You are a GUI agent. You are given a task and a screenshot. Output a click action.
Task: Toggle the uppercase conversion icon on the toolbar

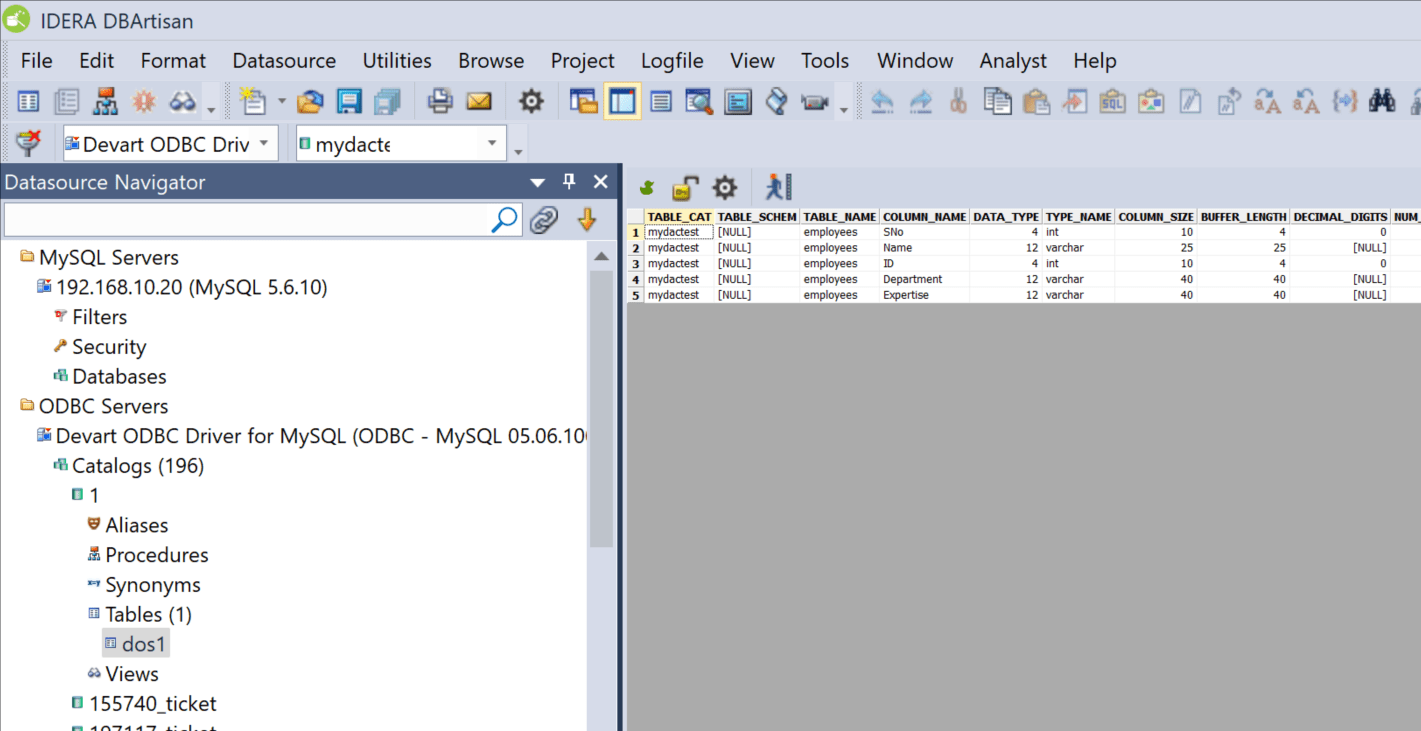(x=1266, y=101)
